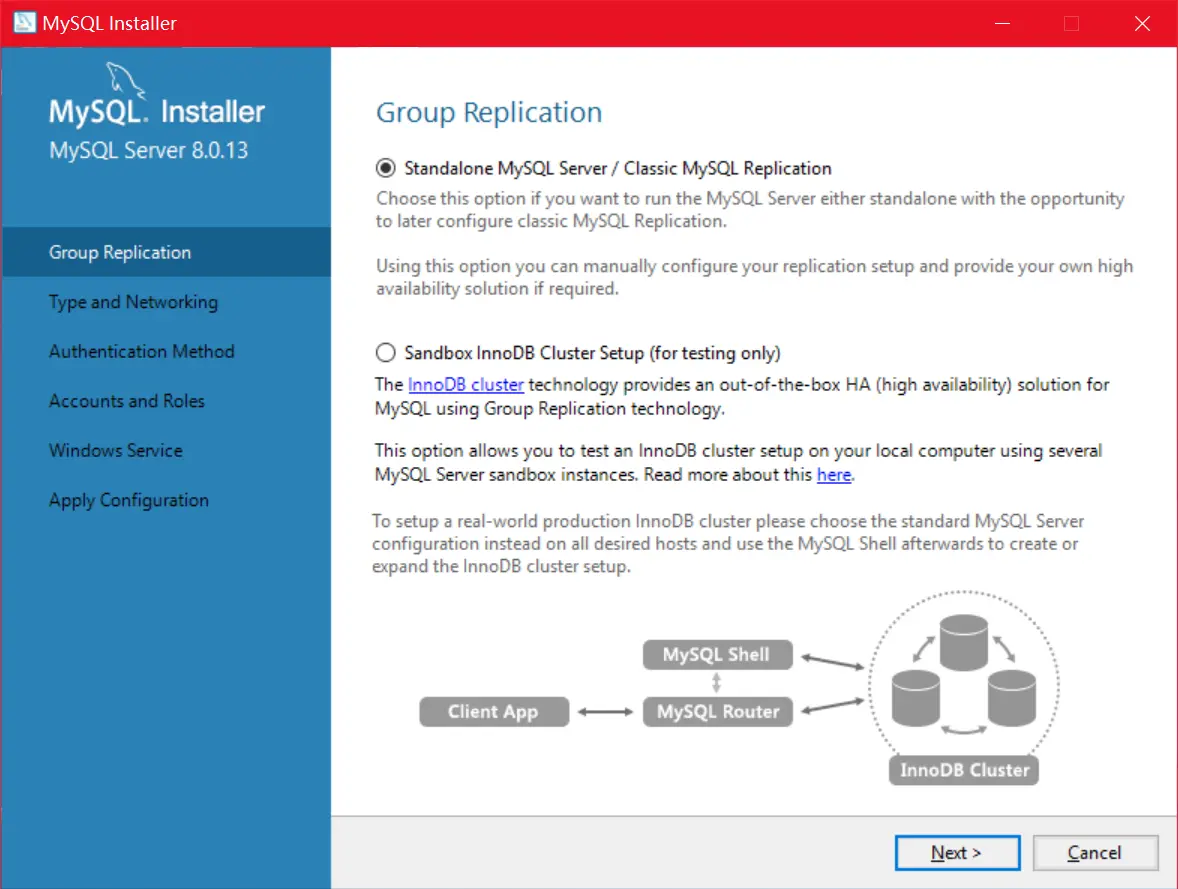Image resolution: width=1178 pixels, height=889 pixels.
Task: Select Standalone MySQL Server radio option
Action: tap(385, 168)
